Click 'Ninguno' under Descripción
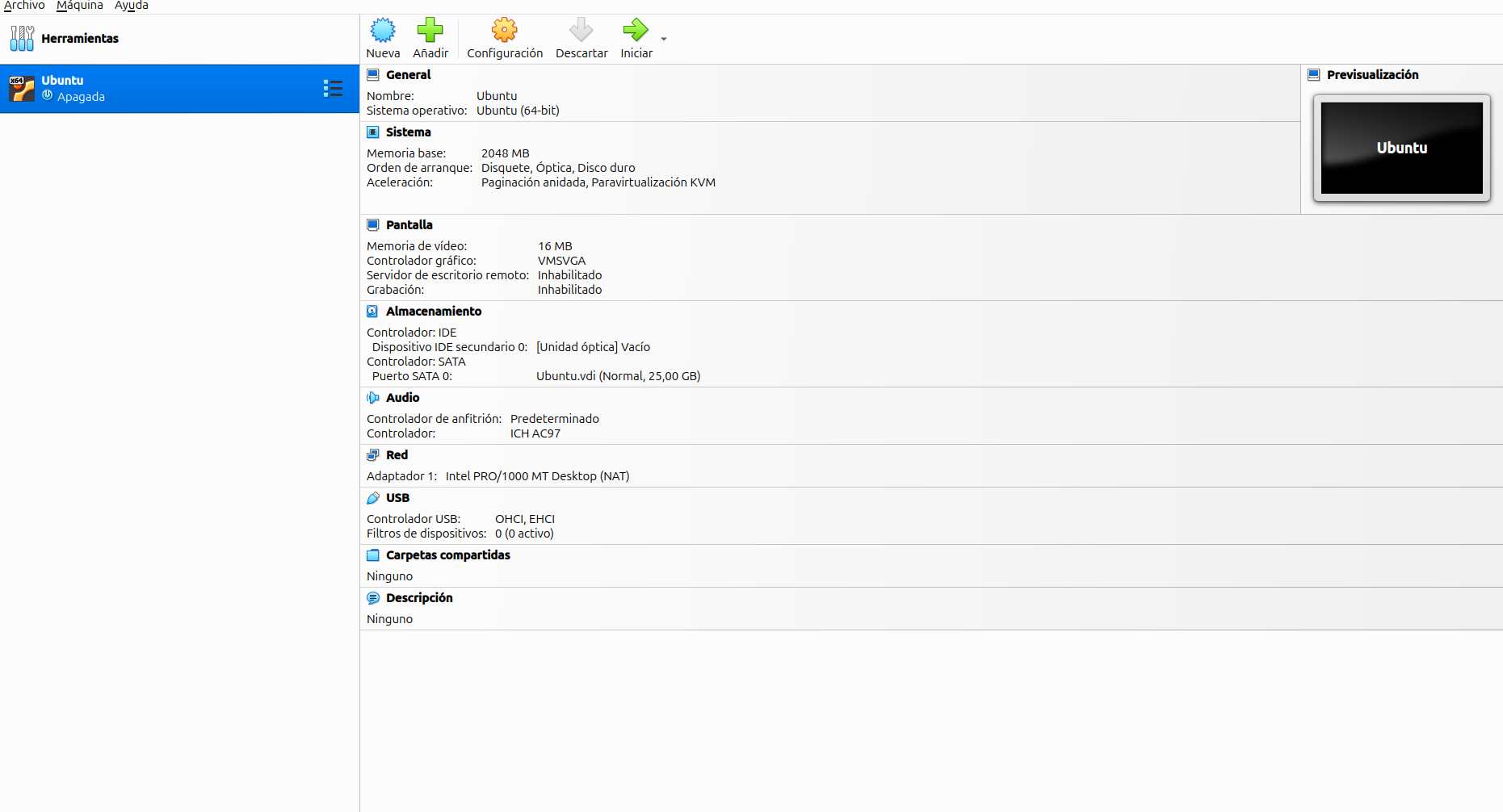This screenshot has height=812, width=1503. [389, 619]
